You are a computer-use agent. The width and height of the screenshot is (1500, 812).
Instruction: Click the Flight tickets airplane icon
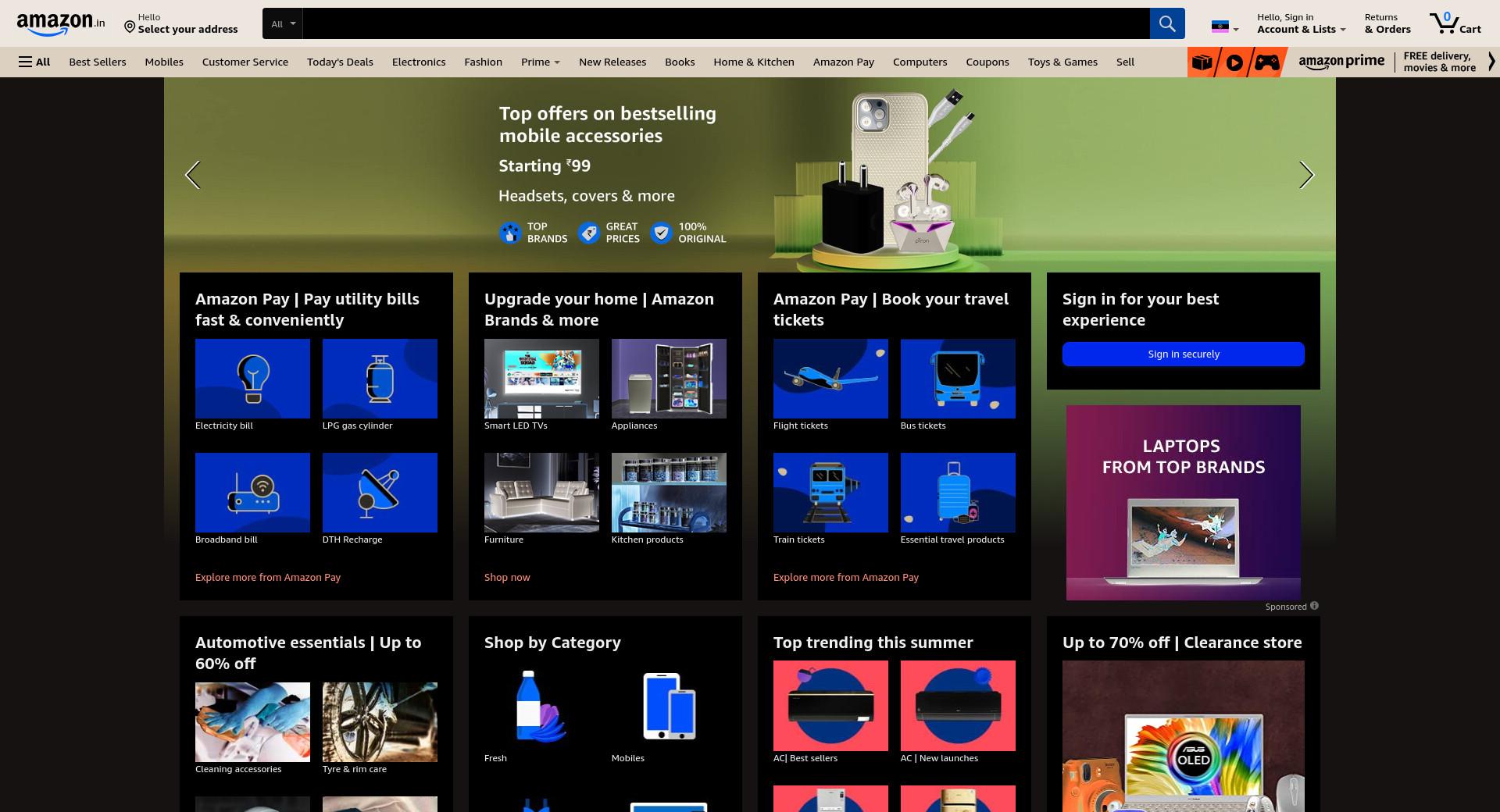coord(830,379)
